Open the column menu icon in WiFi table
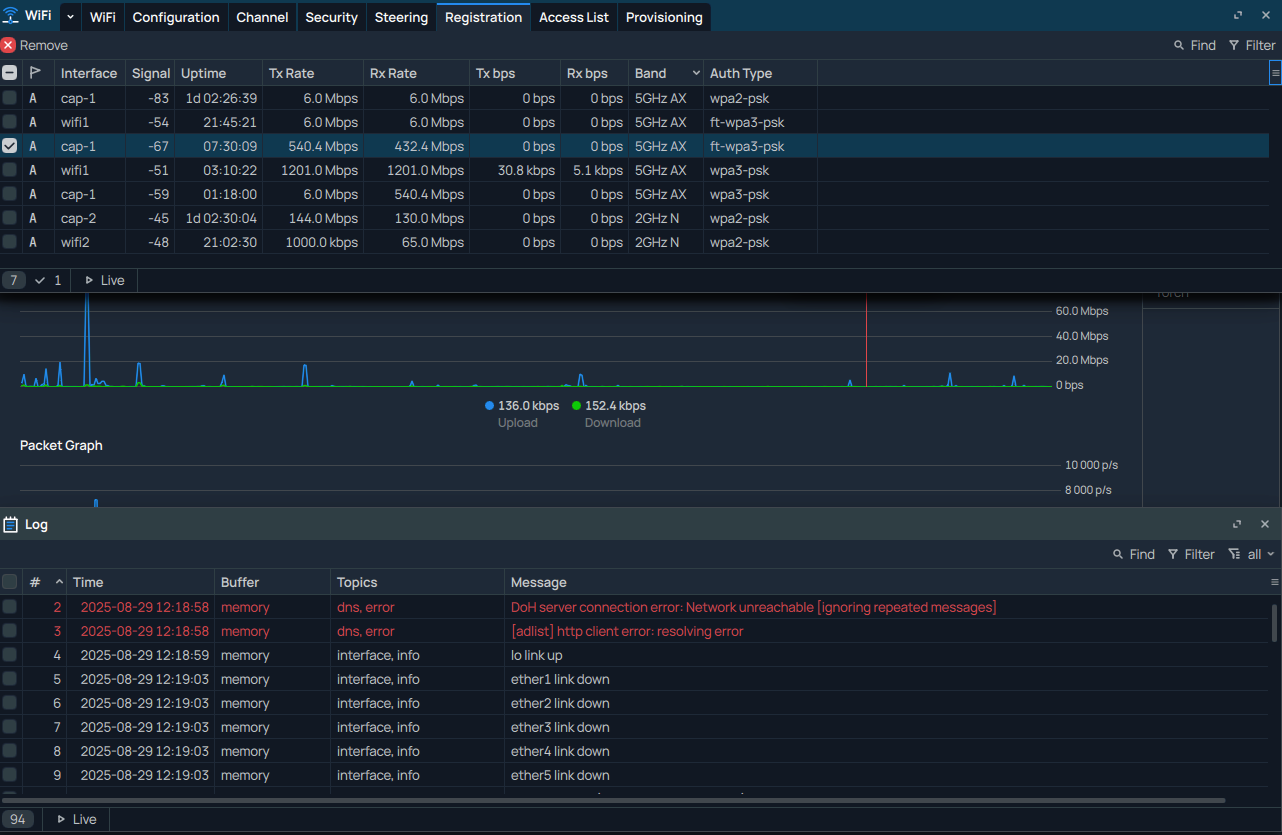 tap(1275, 73)
